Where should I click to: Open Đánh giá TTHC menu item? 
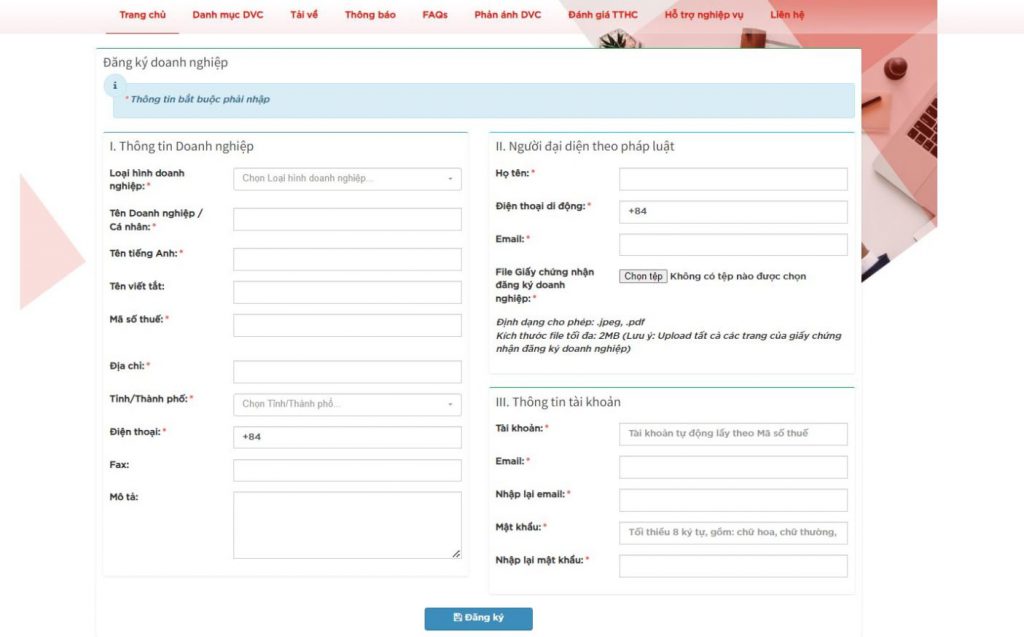click(x=603, y=15)
